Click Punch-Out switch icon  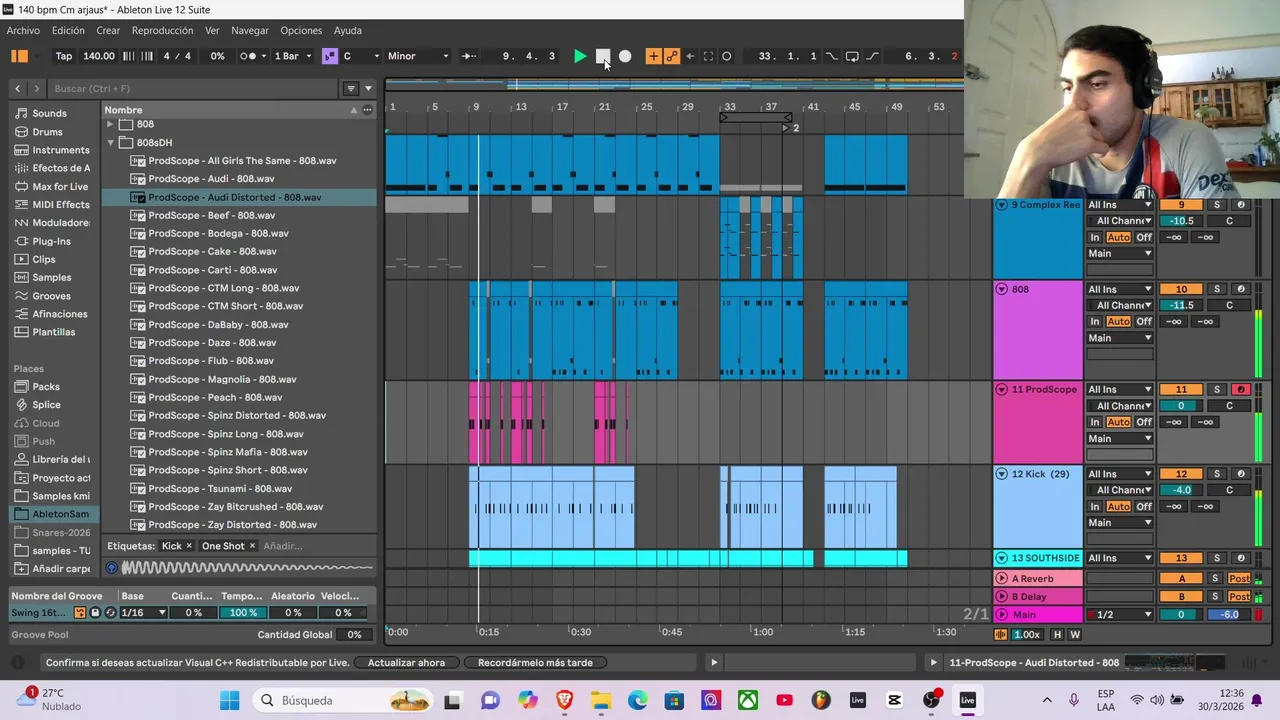pos(872,56)
